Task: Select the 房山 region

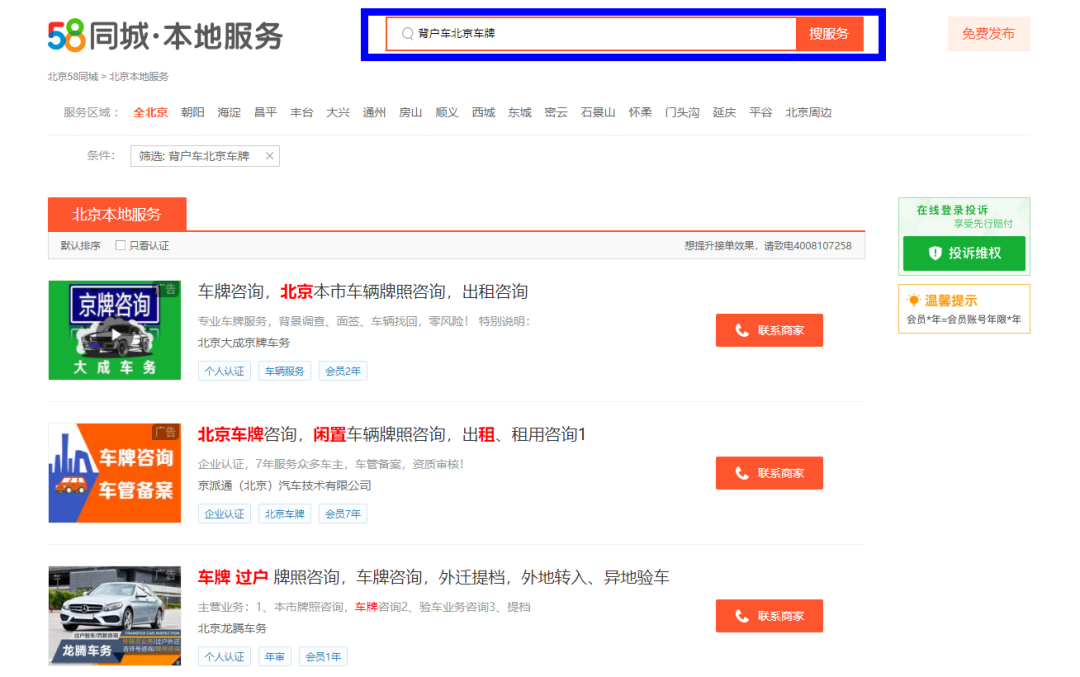Action: (411, 112)
